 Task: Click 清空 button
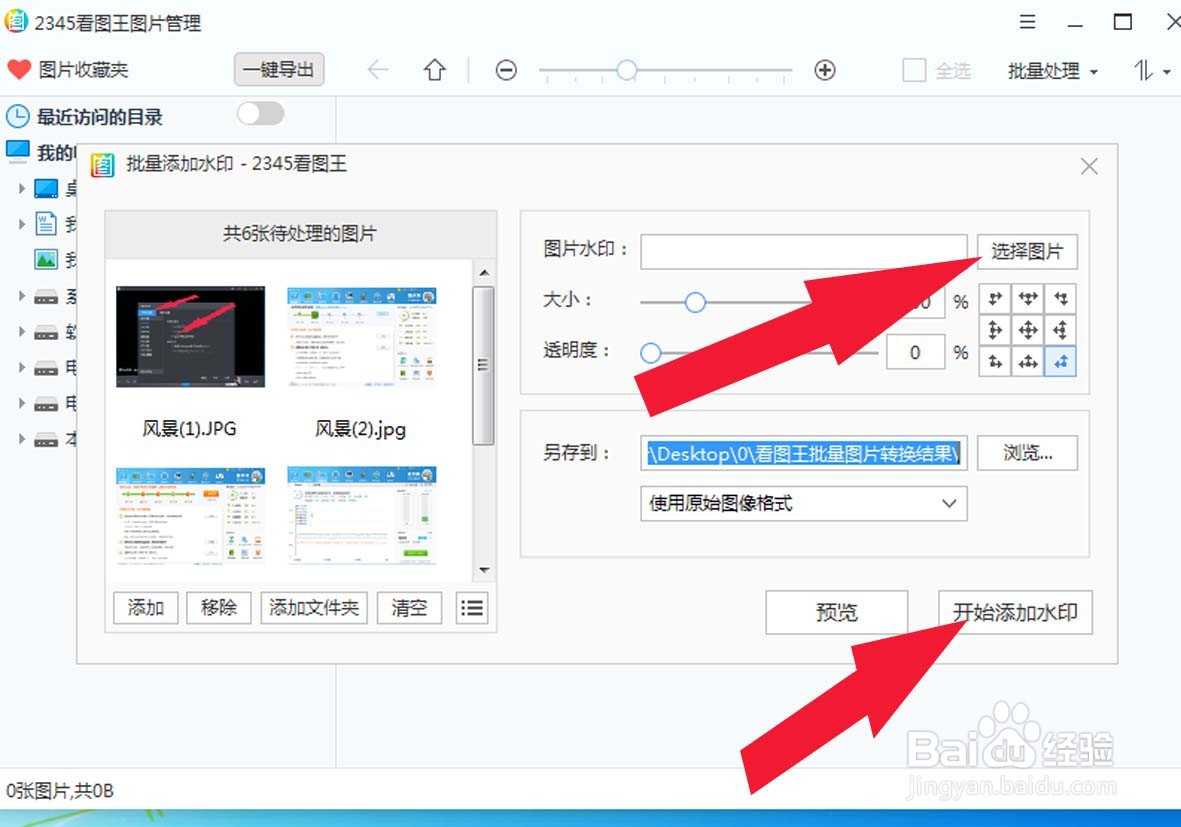pos(409,608)
